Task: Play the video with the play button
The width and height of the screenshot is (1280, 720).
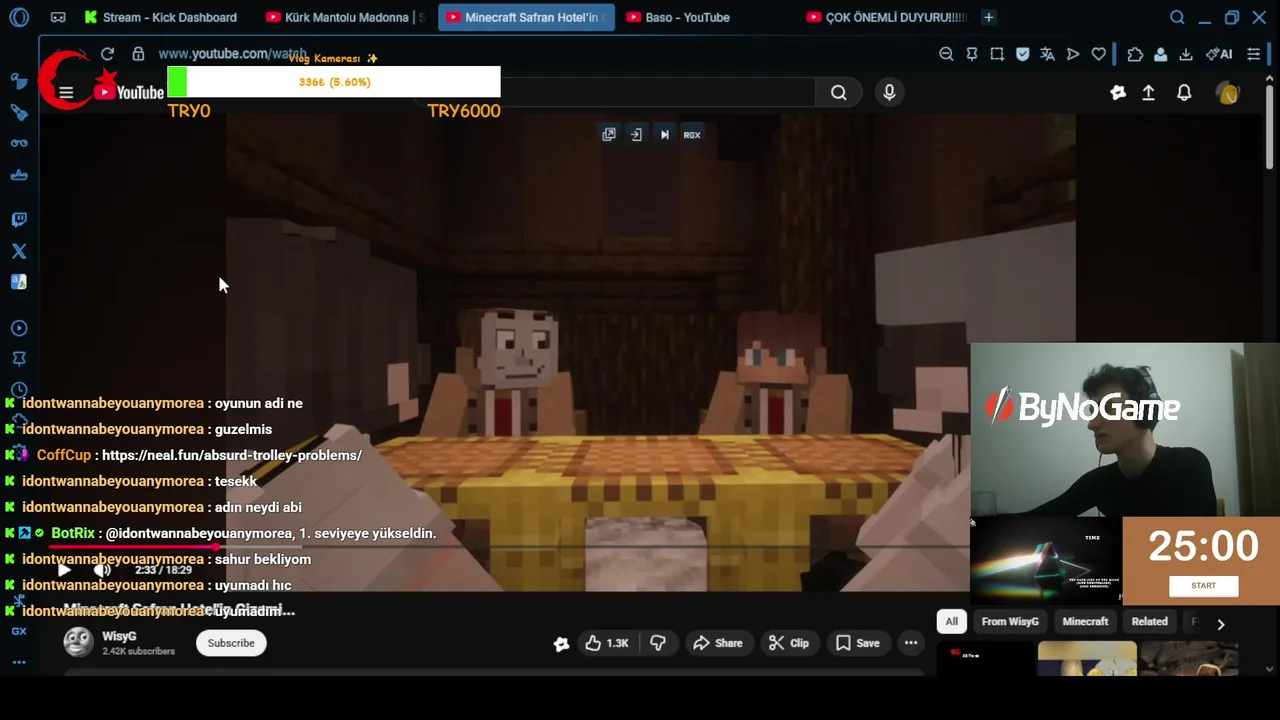Action: (x=63, y=570)
